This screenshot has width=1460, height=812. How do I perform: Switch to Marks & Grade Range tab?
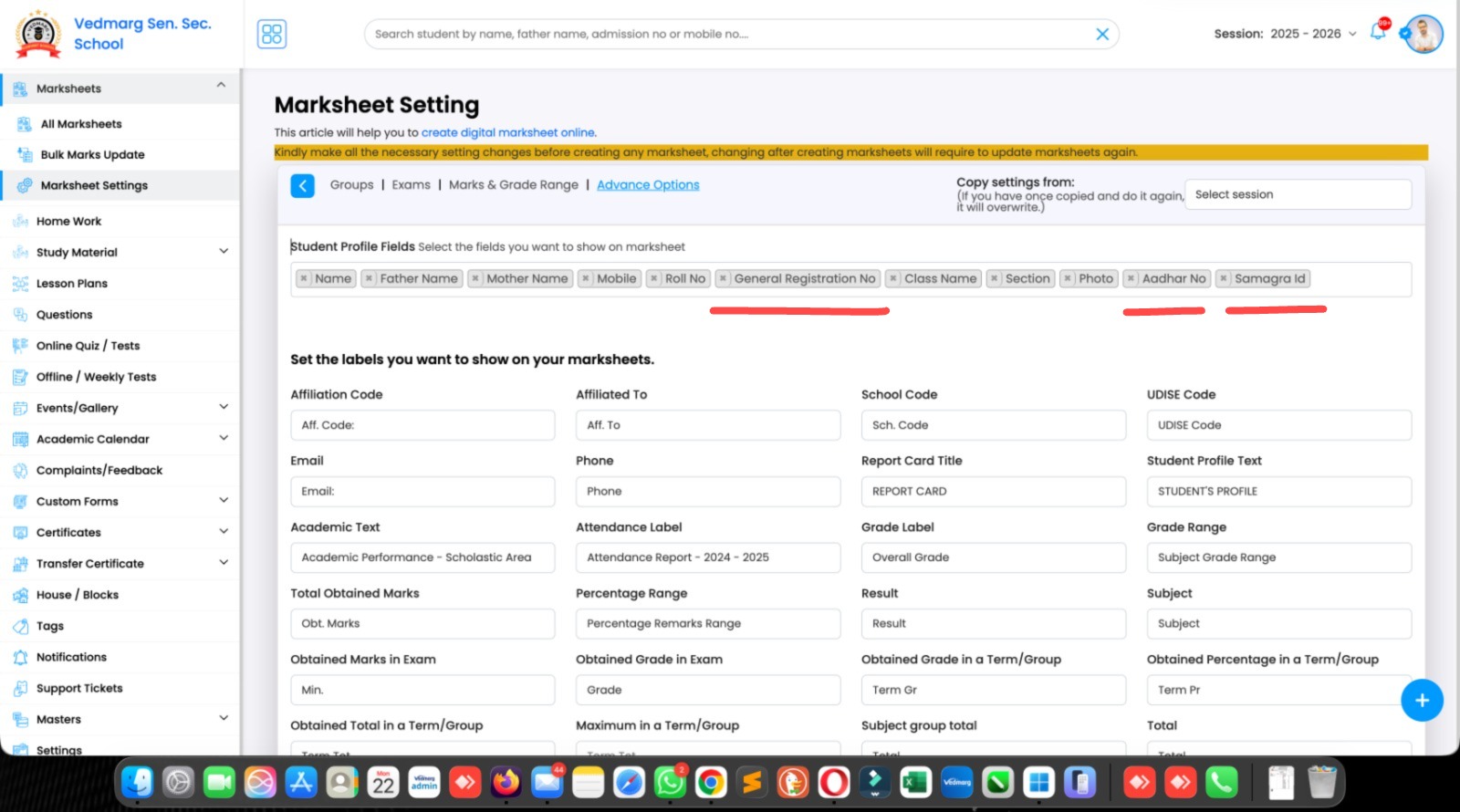pyautogui.click(x=514, y=184)
